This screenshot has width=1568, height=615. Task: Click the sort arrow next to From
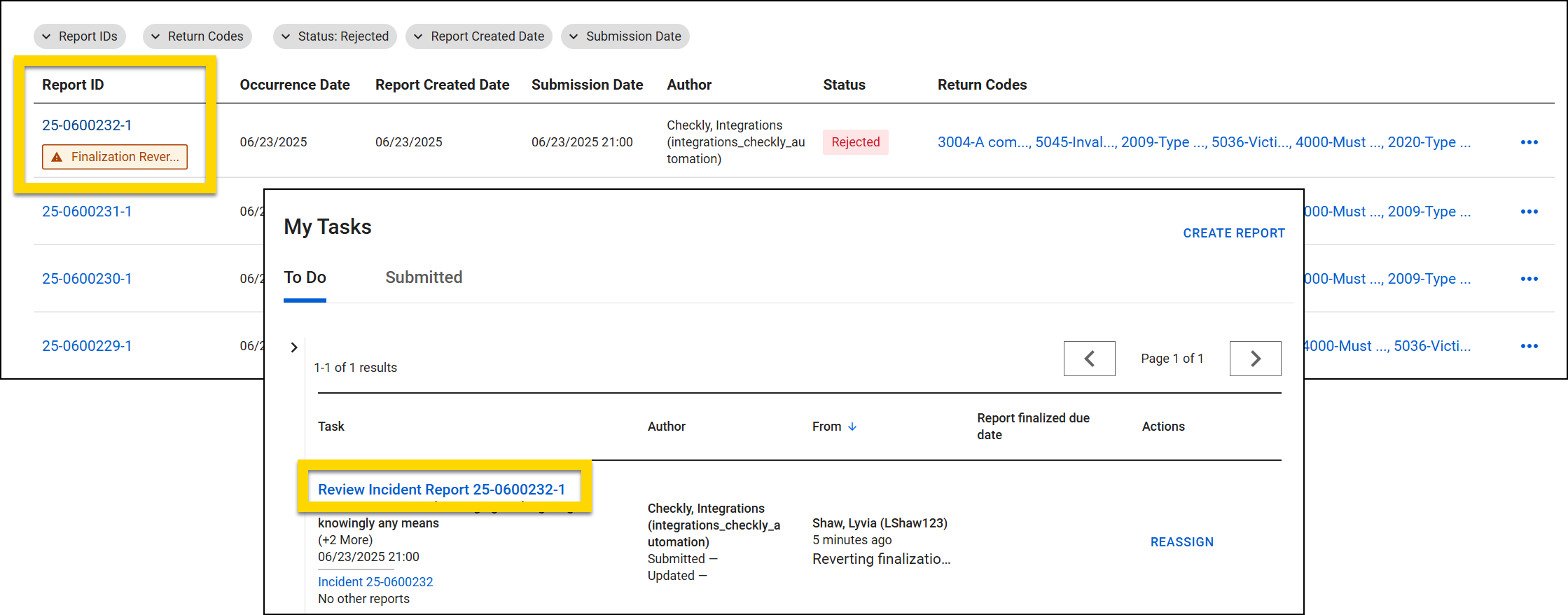(x=852, y=427)
